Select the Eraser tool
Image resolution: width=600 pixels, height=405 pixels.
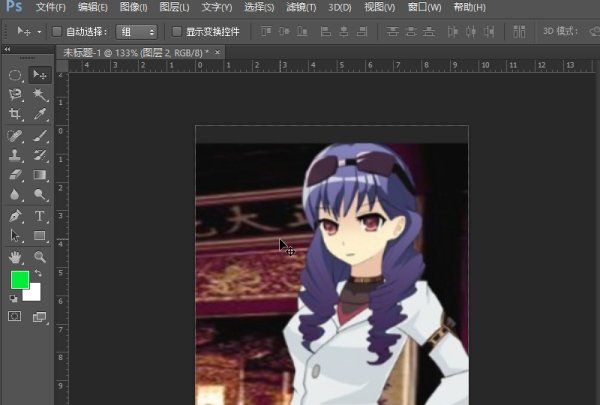[x=15, y=175]
